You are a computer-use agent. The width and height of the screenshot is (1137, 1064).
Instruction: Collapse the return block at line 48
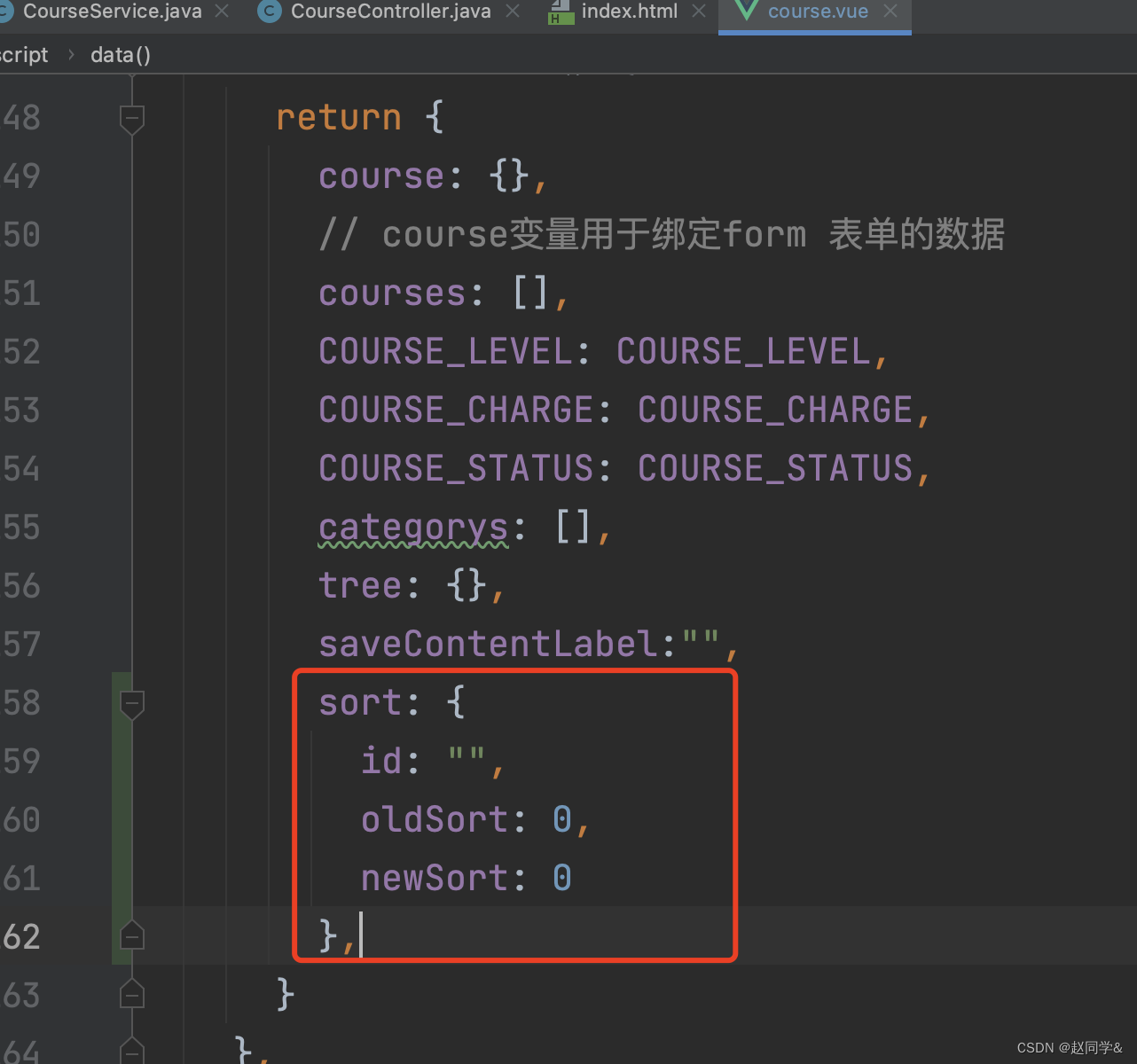click(132, 119)
